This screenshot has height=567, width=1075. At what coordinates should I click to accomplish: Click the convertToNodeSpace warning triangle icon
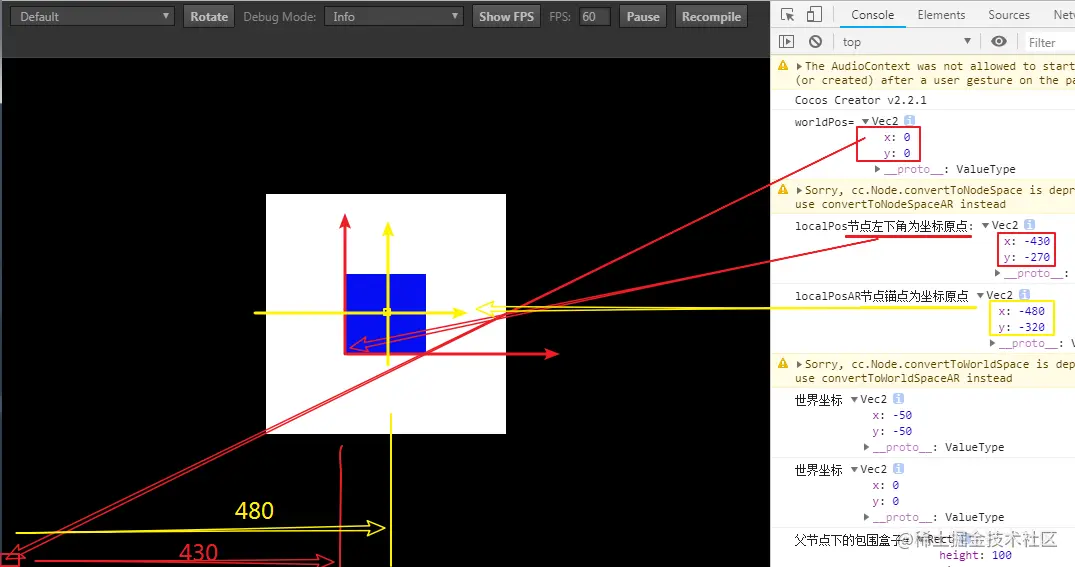[783, 189]
